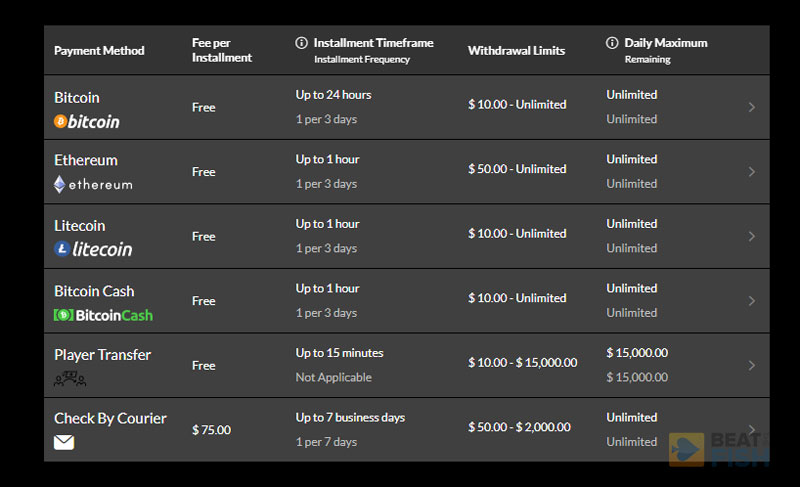Select the Player Transfer payment method name
This screenshot has width=800, height=487.
pos(103,355)
